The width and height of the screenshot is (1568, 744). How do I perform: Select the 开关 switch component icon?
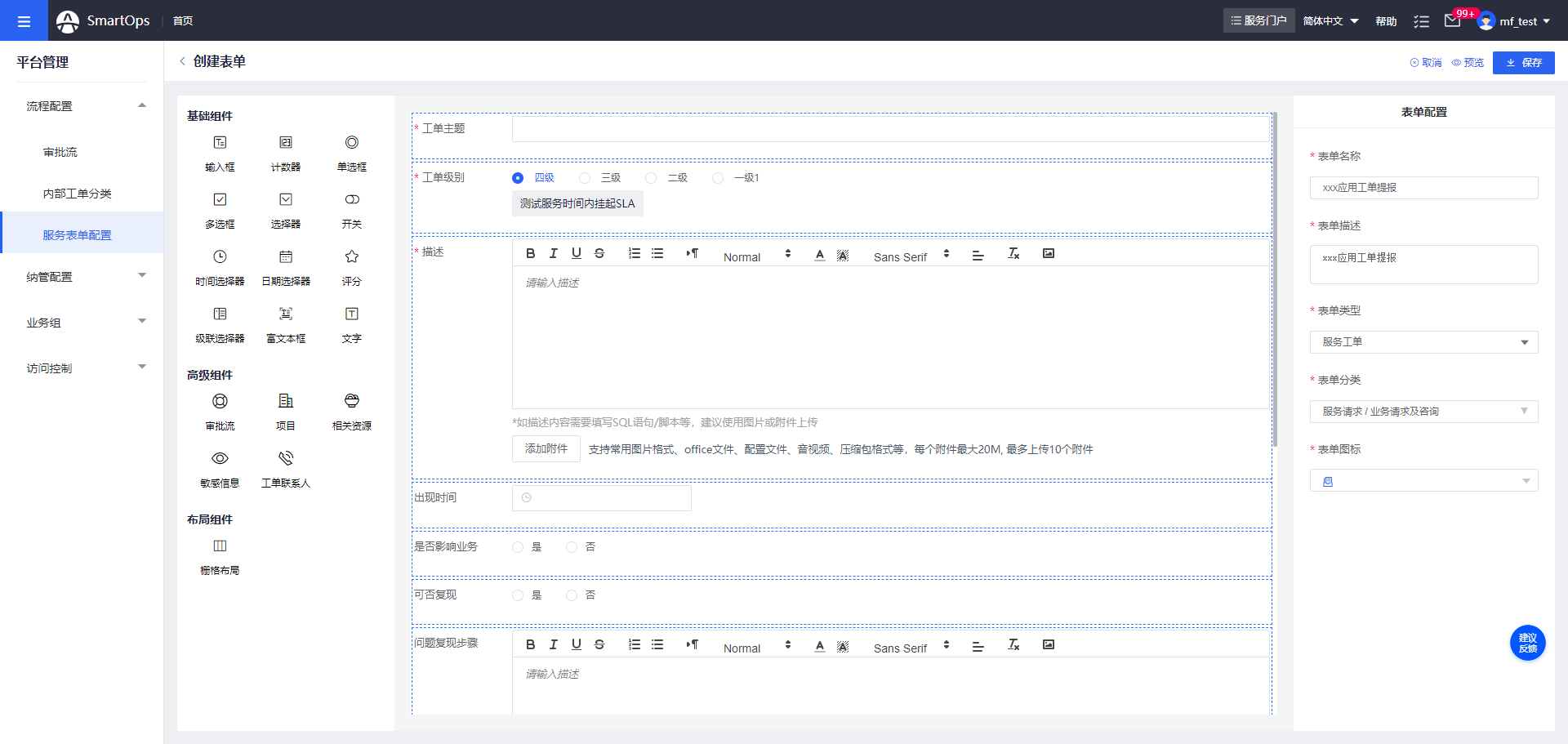click(x=352, y=200)
